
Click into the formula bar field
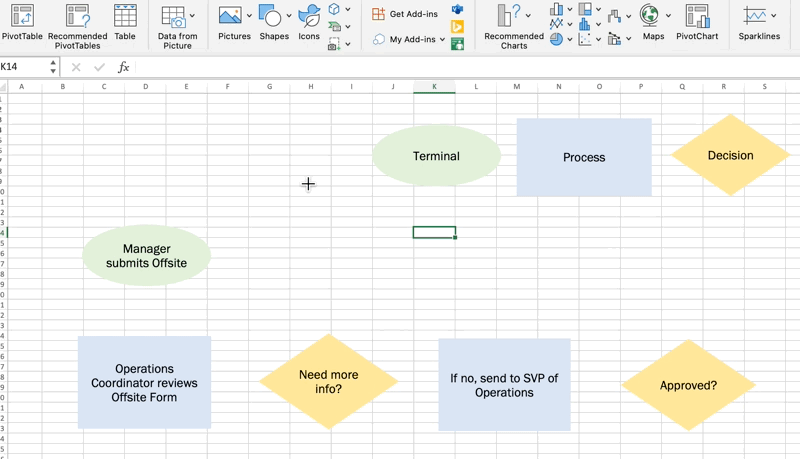(467, 67)
